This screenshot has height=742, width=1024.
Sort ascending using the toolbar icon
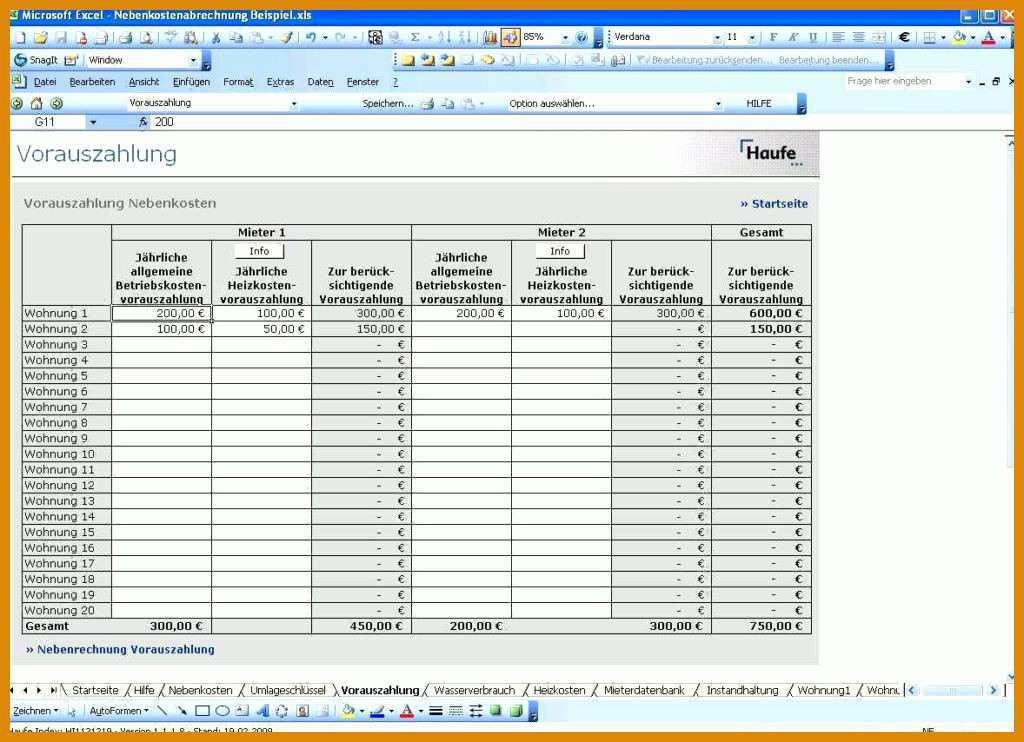point(444,37)
